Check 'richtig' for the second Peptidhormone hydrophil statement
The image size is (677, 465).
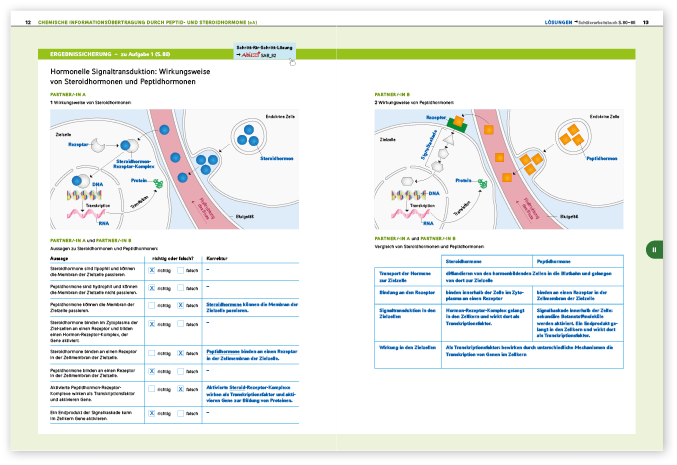pos(152,287)
